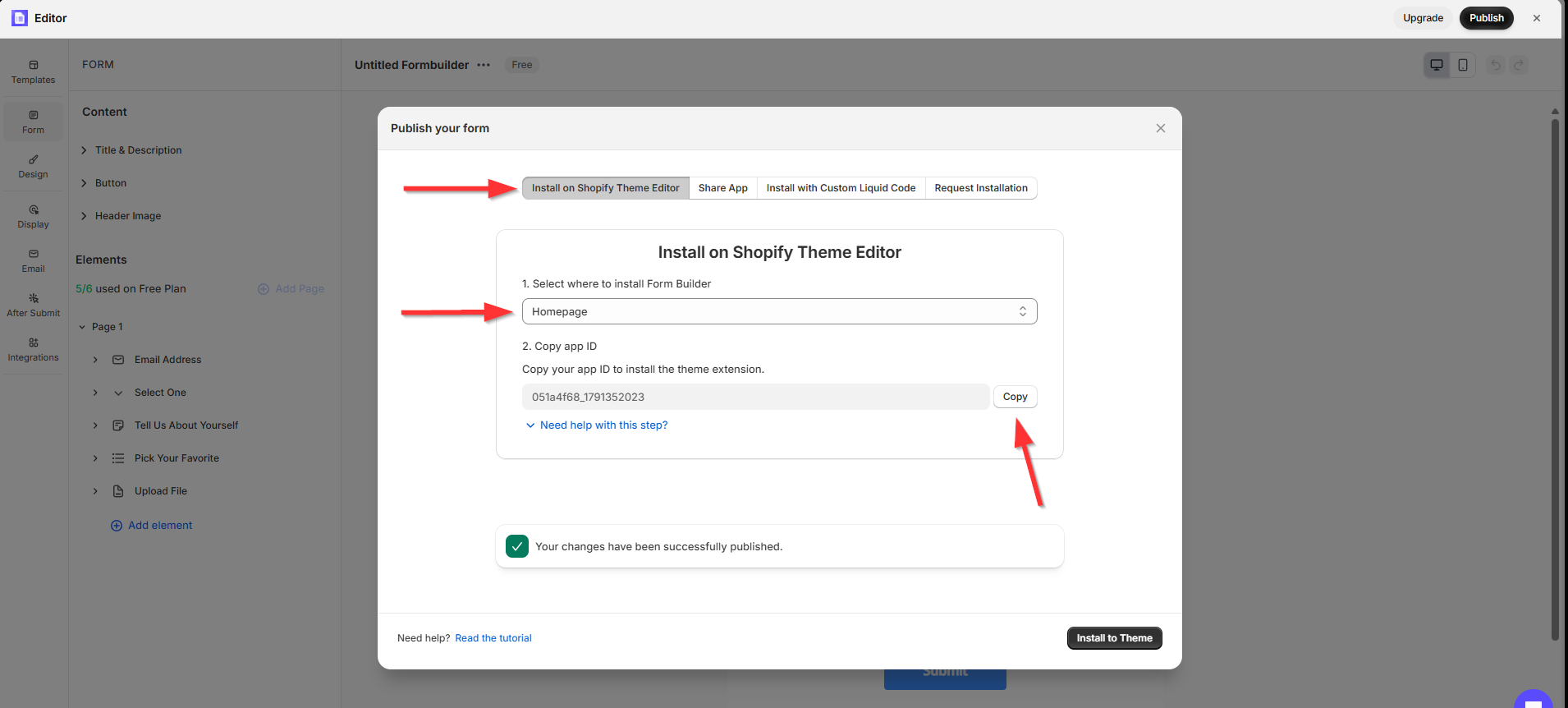Click the Publish button in header
The image size is (1568, 708).
(x=1486, y=18)
